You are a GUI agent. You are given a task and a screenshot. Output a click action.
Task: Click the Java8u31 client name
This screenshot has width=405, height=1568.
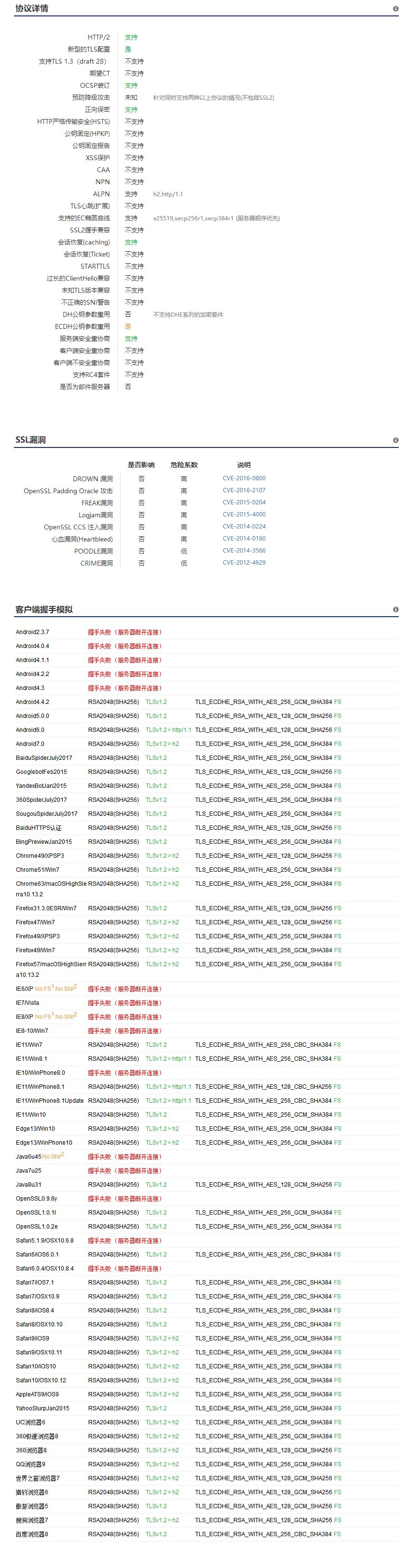coord(28,1185)
